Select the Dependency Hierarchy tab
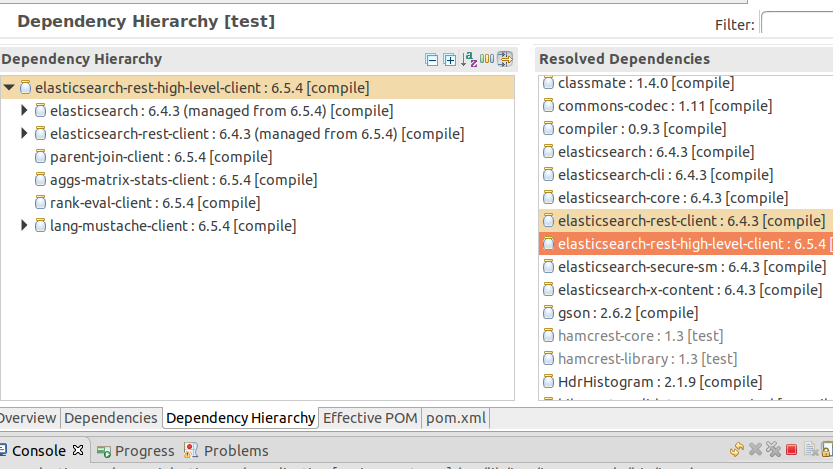 240,418
